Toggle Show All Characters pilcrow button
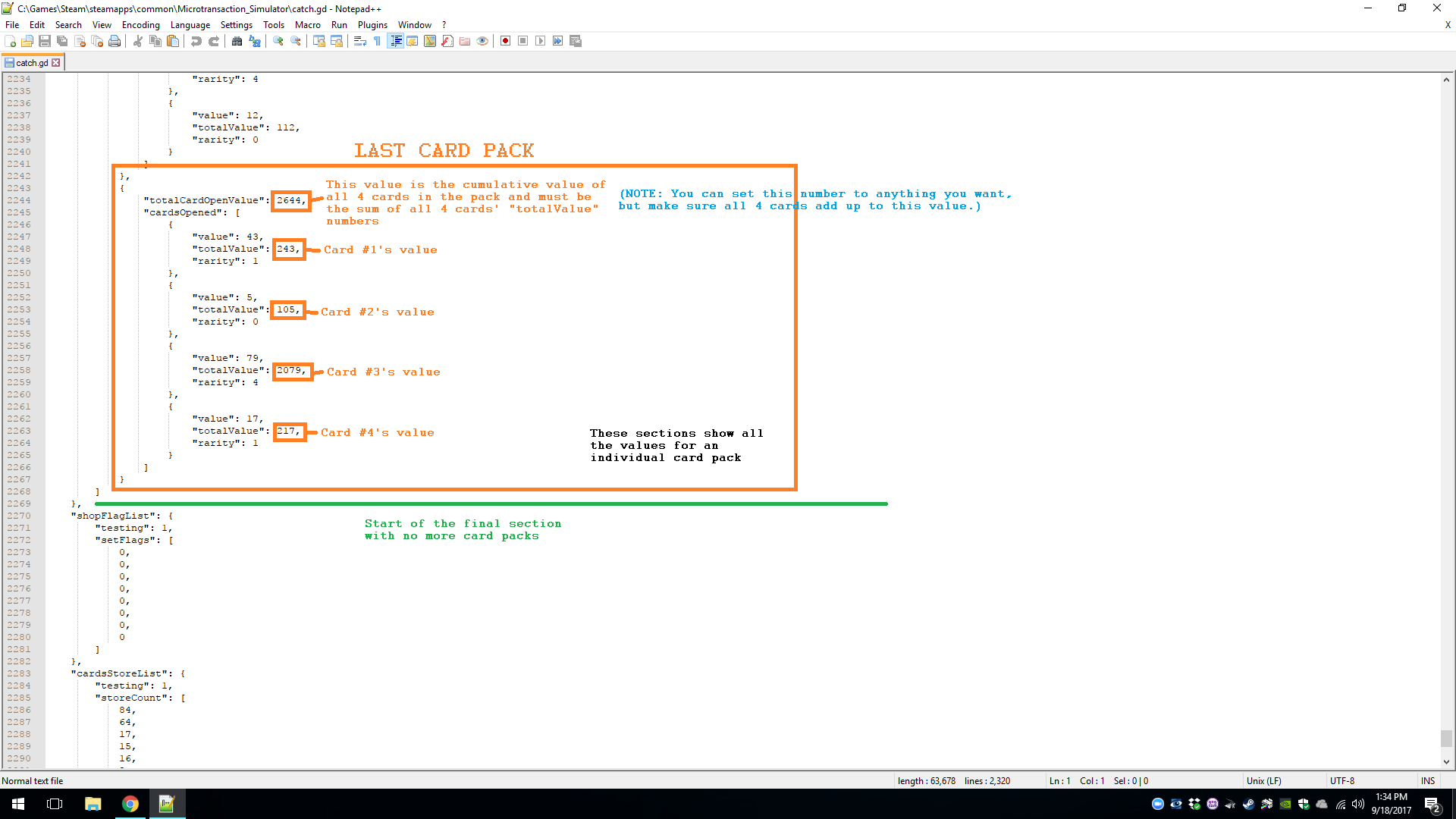This screenshot has width=1456, height=819. 378,41
